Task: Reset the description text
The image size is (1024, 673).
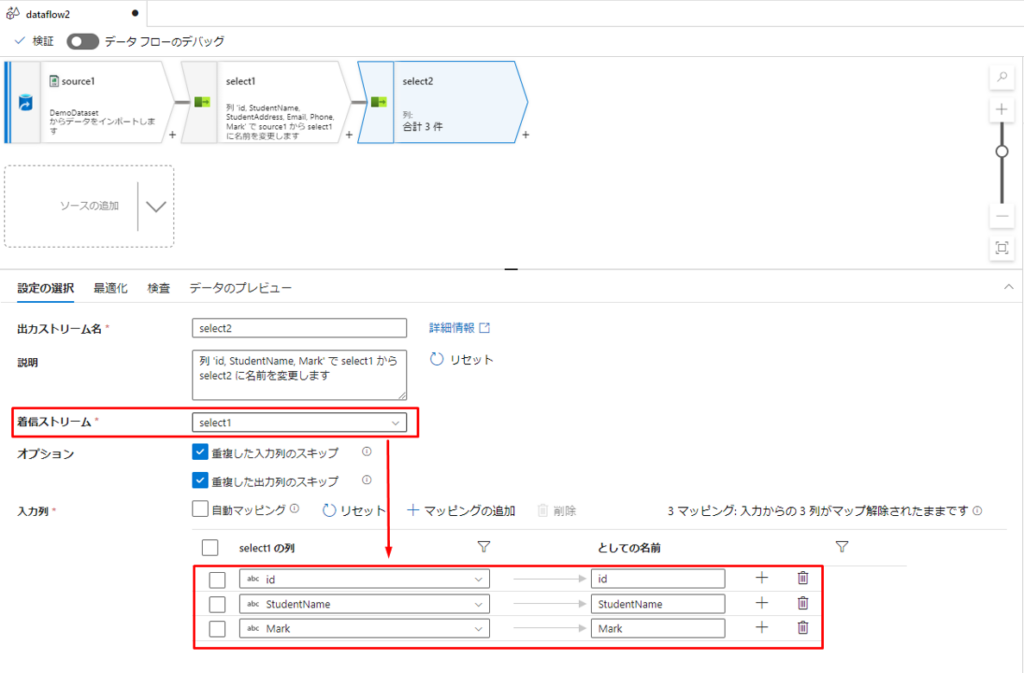Action: (x=461, y=360)
